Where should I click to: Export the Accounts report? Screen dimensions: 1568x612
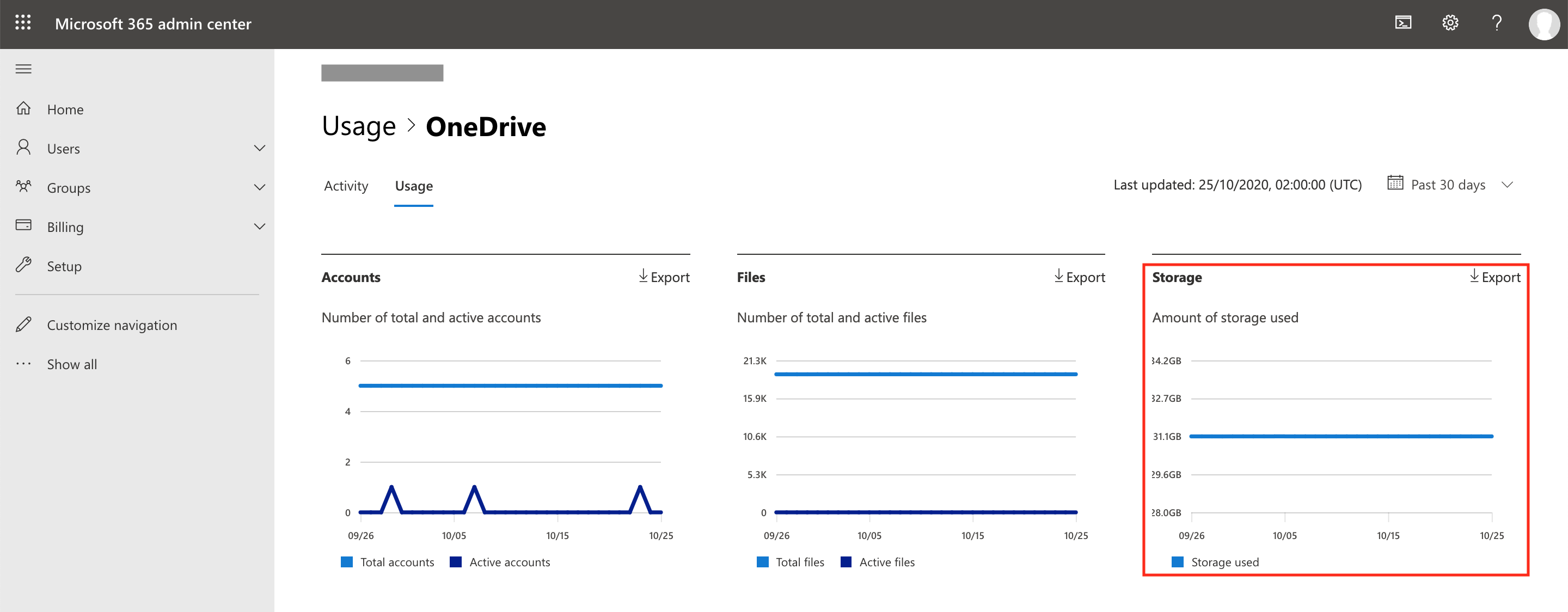click(x=664, y=277)
